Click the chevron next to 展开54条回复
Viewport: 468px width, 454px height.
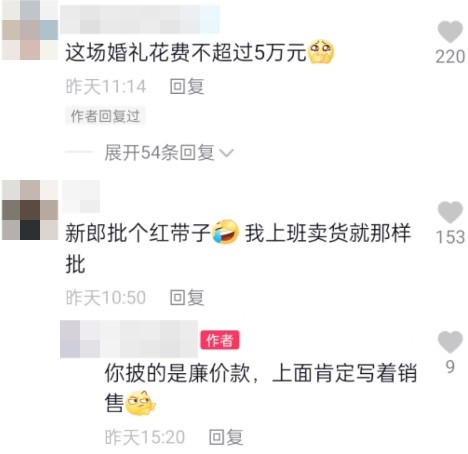coord(227,153)
